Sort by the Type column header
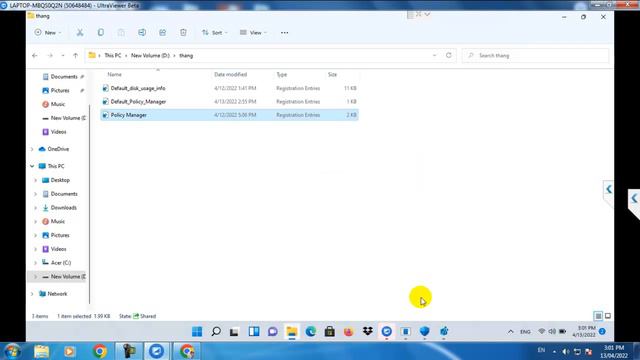Screen dimensions: 640x360 tap(282, 74)
